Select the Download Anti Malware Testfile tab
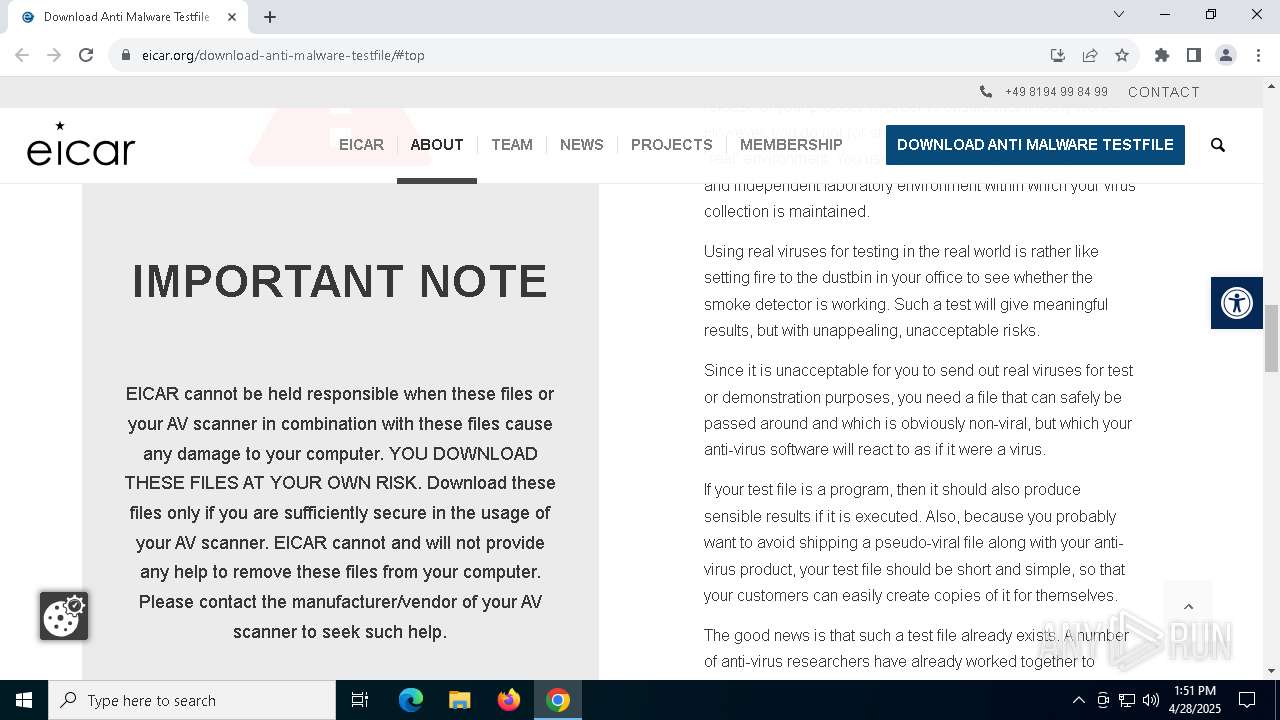Screen dimensions: 1280x720 point(128,17)
